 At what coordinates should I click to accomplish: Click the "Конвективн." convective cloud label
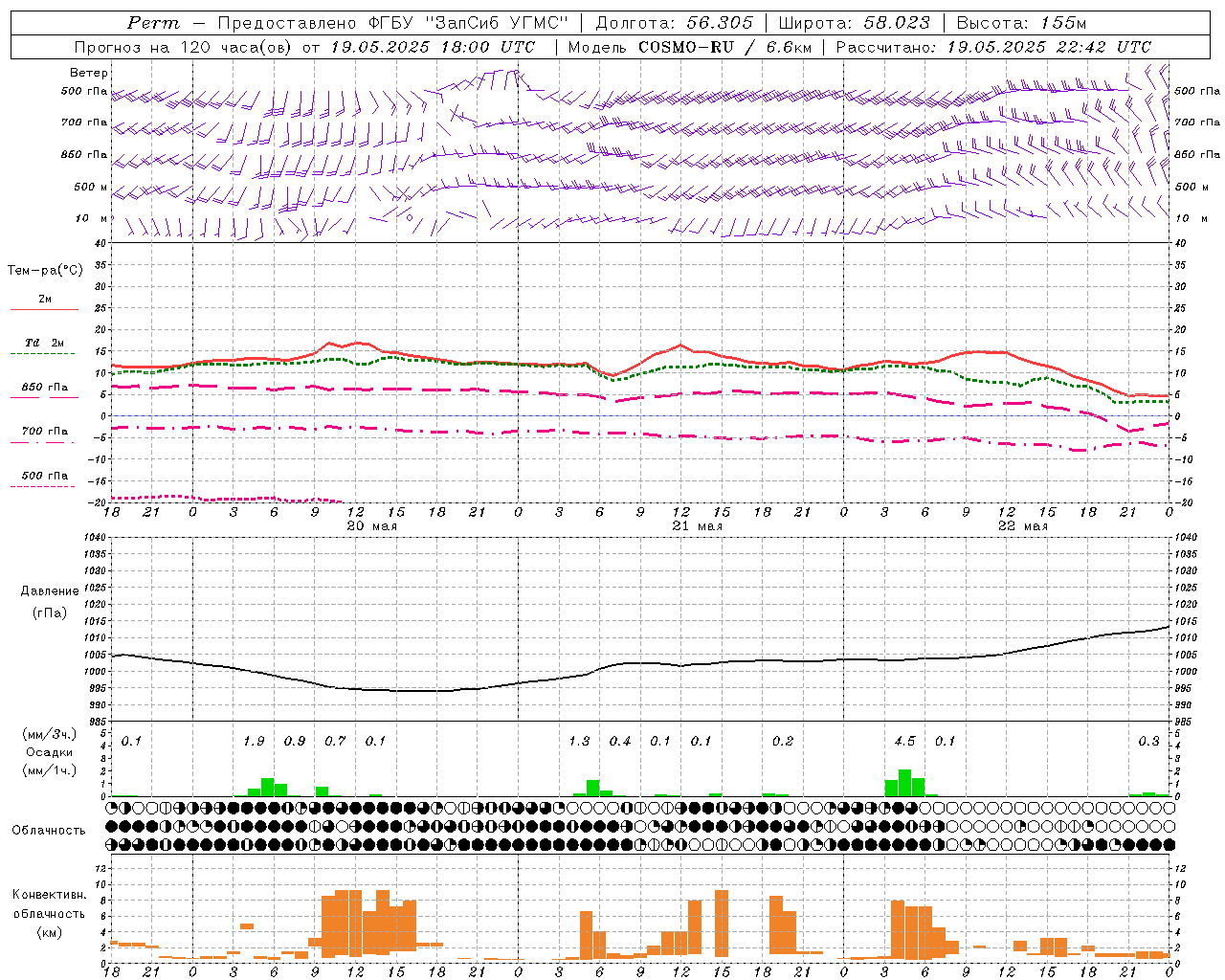point(49,895)
